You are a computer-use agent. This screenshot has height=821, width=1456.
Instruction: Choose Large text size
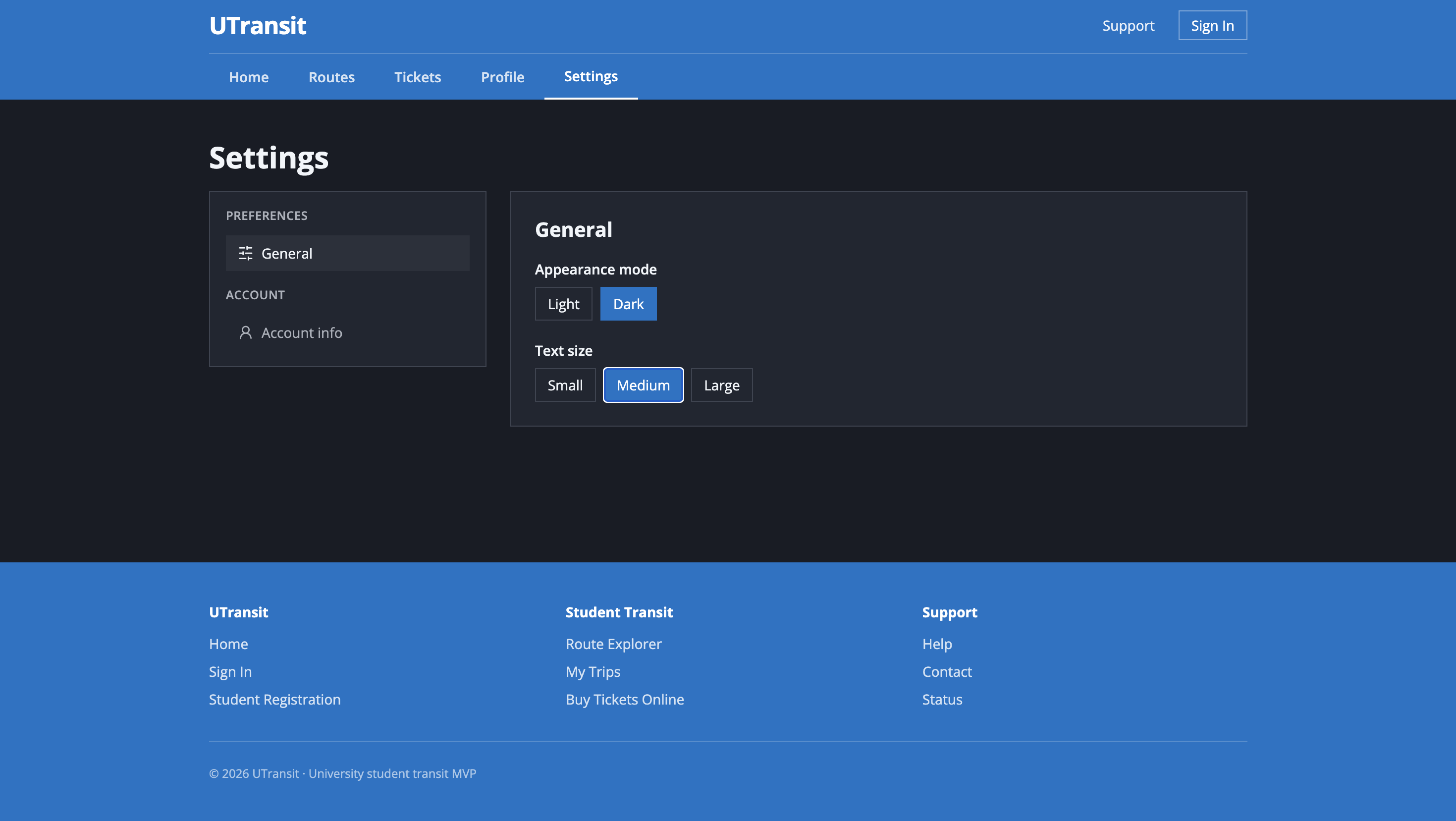click(x=721, y=385)
